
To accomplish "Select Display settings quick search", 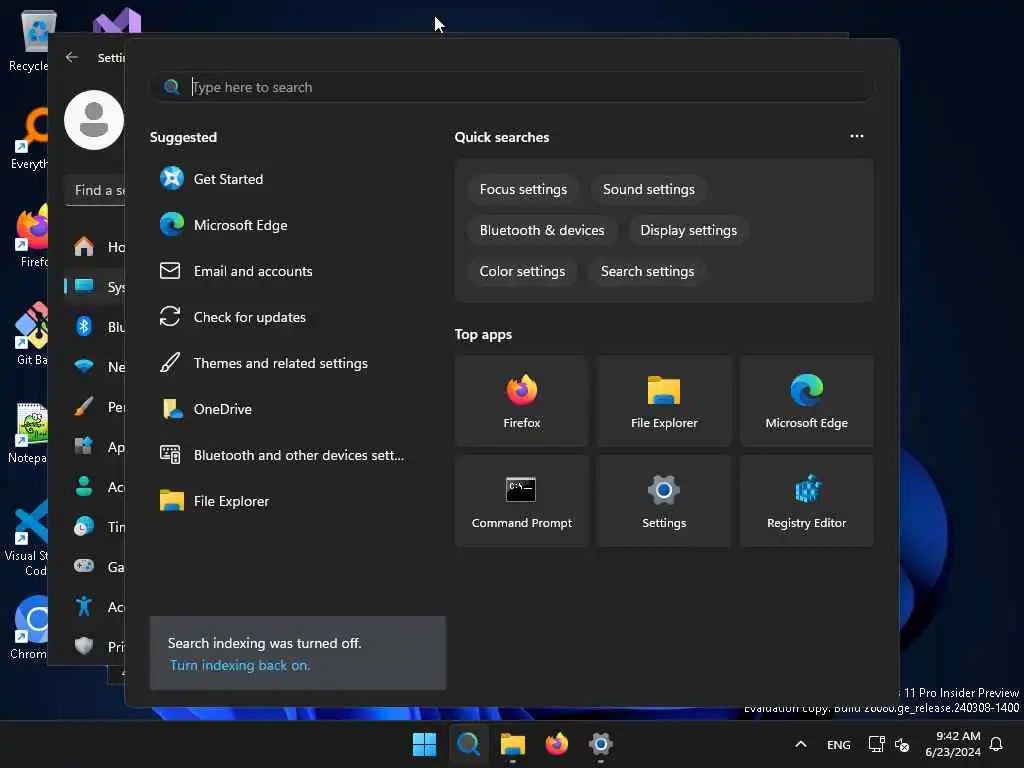I will 688,231.
